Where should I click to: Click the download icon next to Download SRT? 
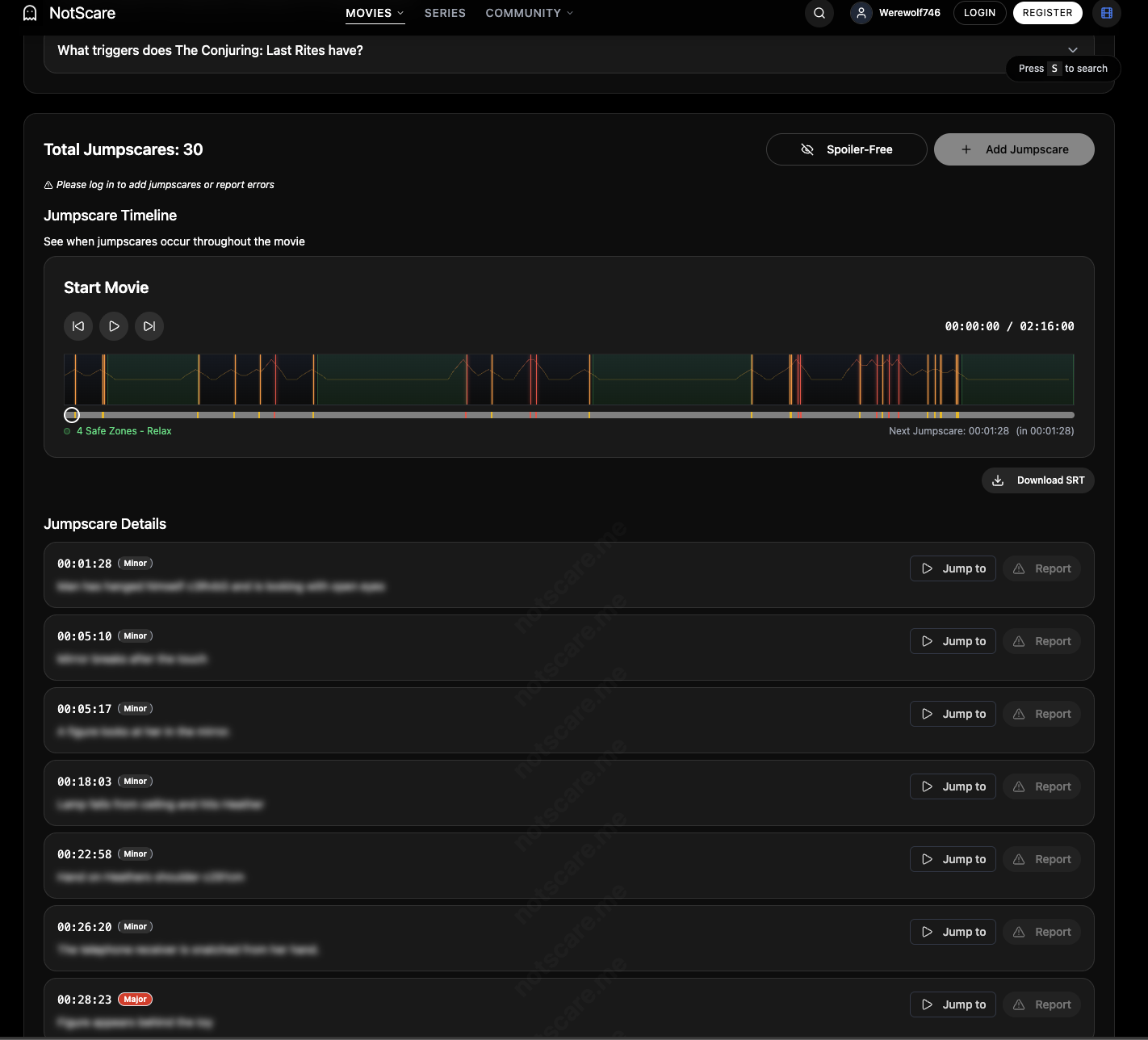(999, 480)
